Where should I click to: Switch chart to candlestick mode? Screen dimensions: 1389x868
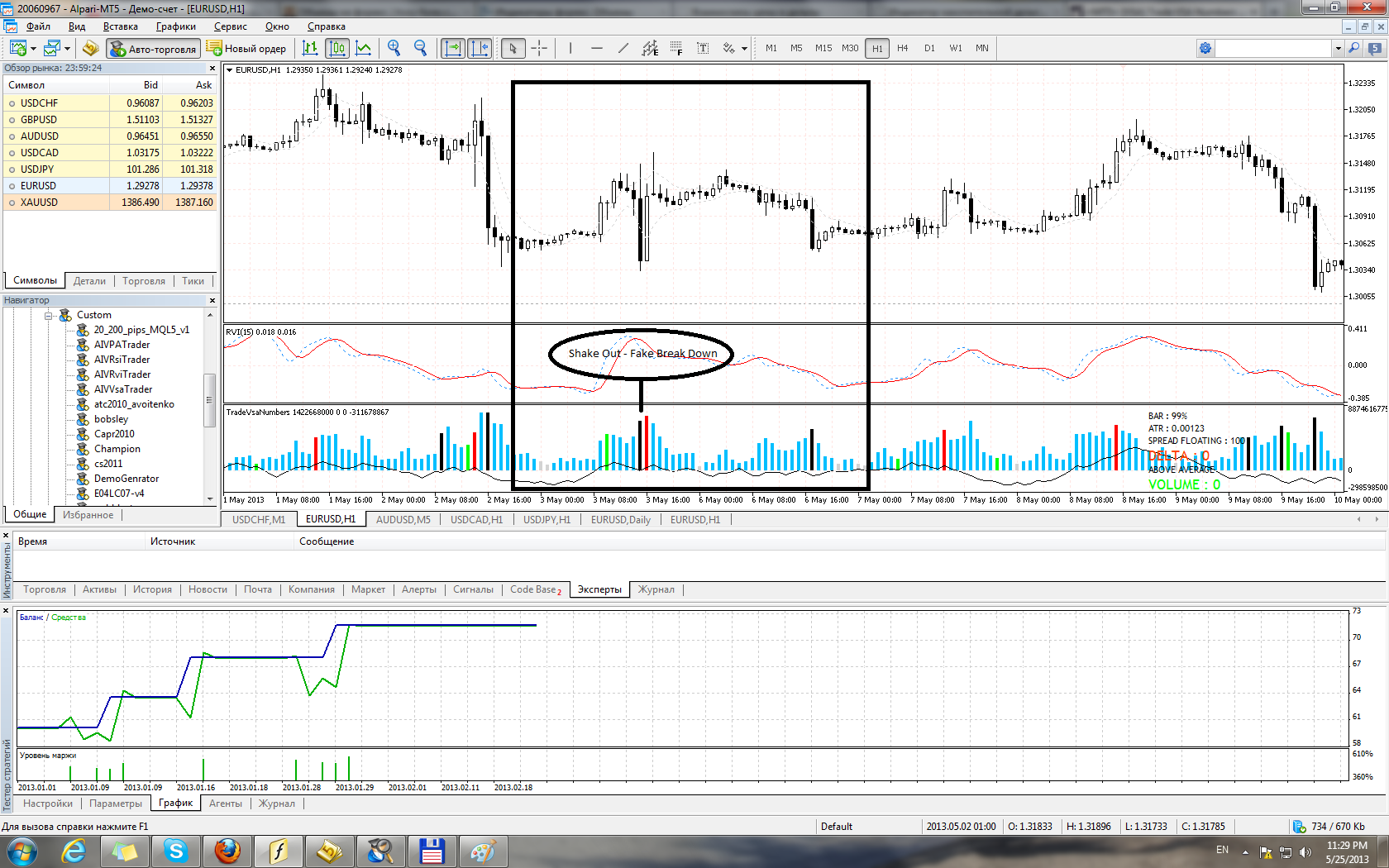click(x=337, y=48)
